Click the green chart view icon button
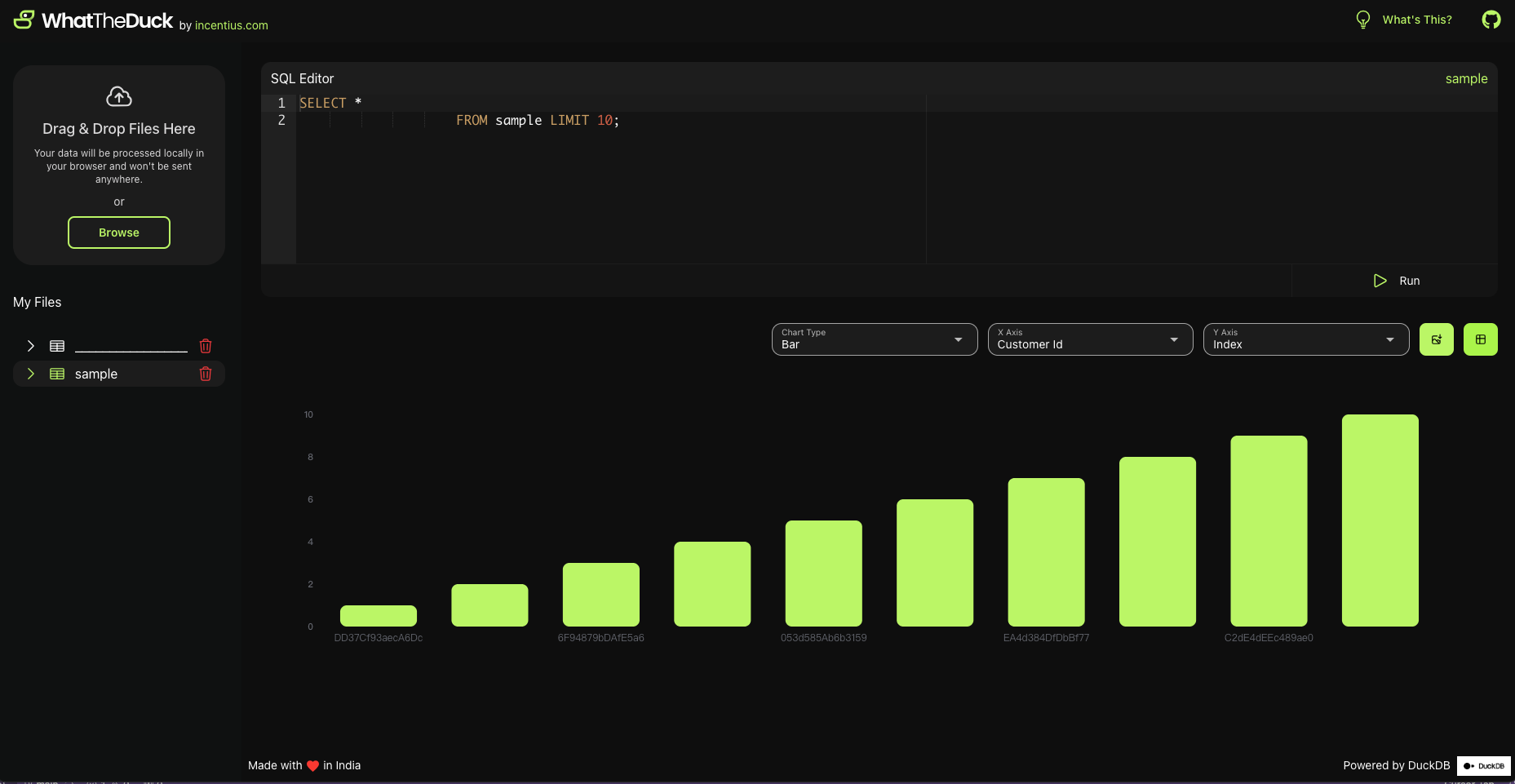Viewport: 1515px width, 784px height. coord(1437,339)
